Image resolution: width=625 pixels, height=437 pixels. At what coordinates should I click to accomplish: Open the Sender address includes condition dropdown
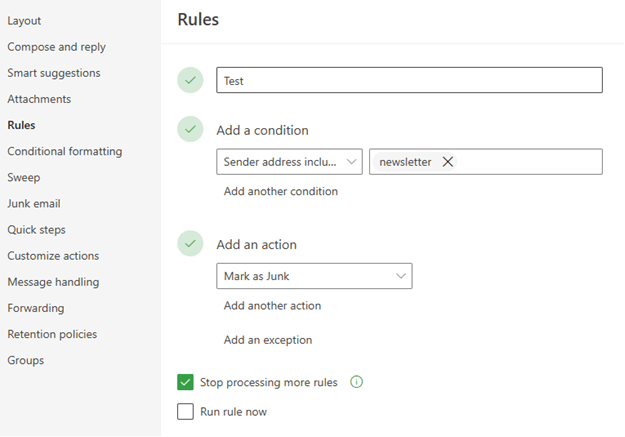point(289,162)
